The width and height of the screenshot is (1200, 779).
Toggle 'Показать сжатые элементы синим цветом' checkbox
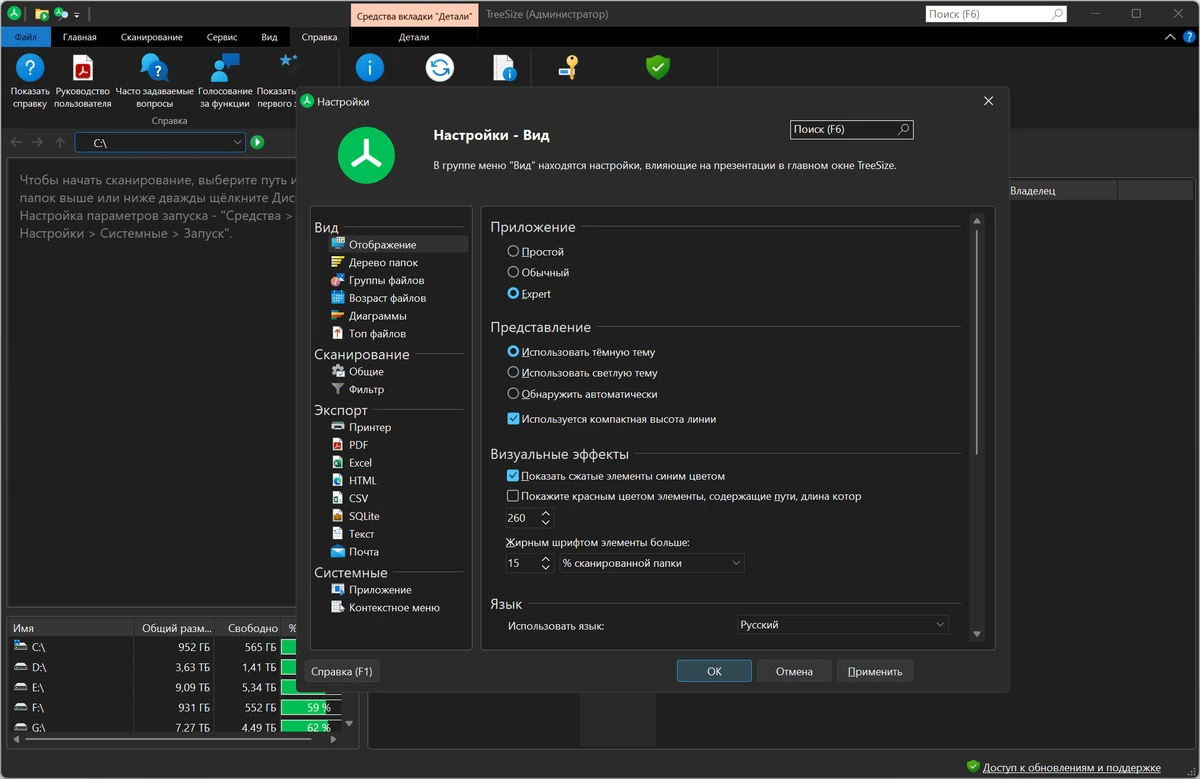click(x=513, y=476)
